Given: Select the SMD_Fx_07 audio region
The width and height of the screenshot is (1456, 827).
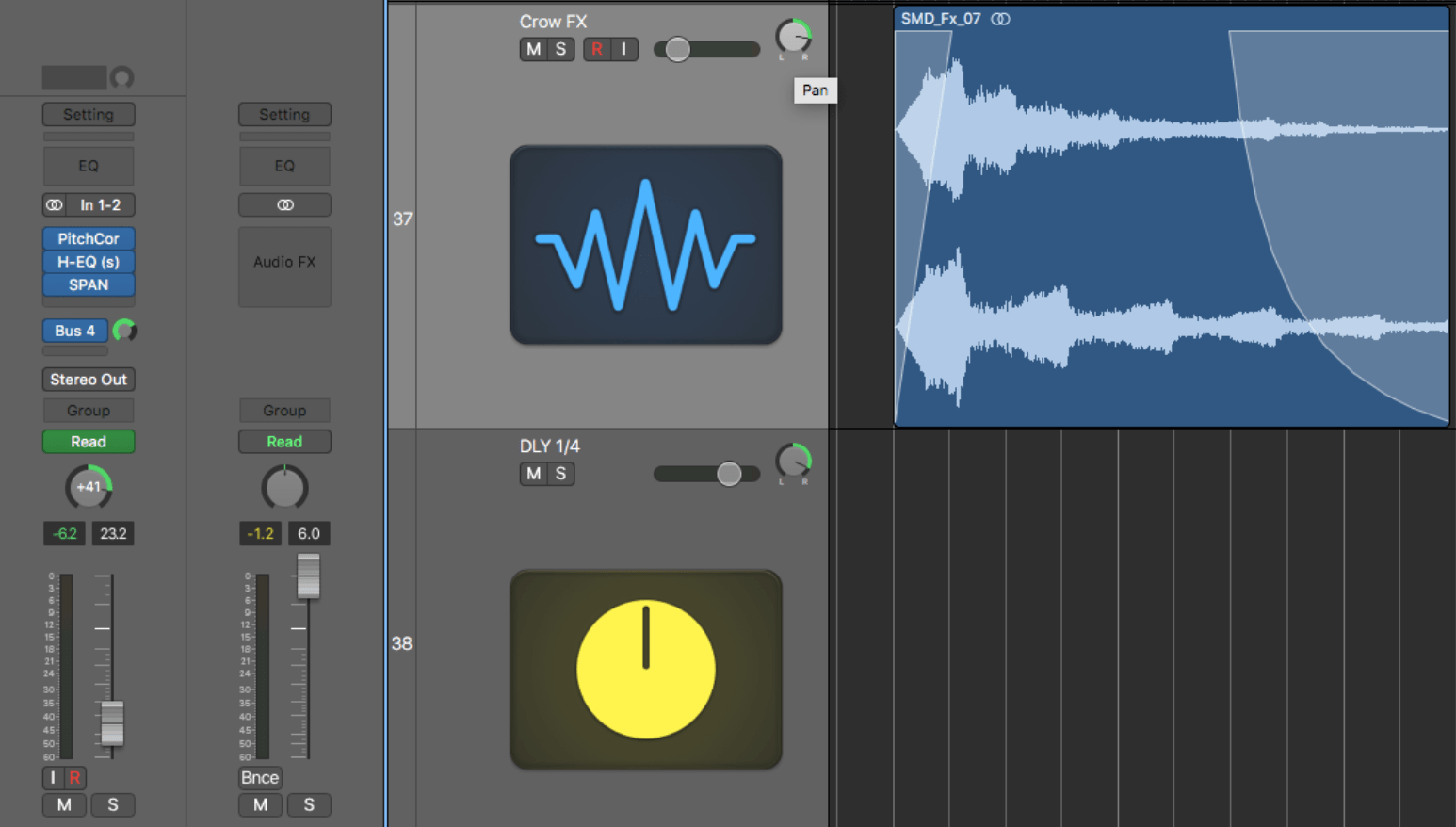Looking at the screenshot, I should point(1083,235).
